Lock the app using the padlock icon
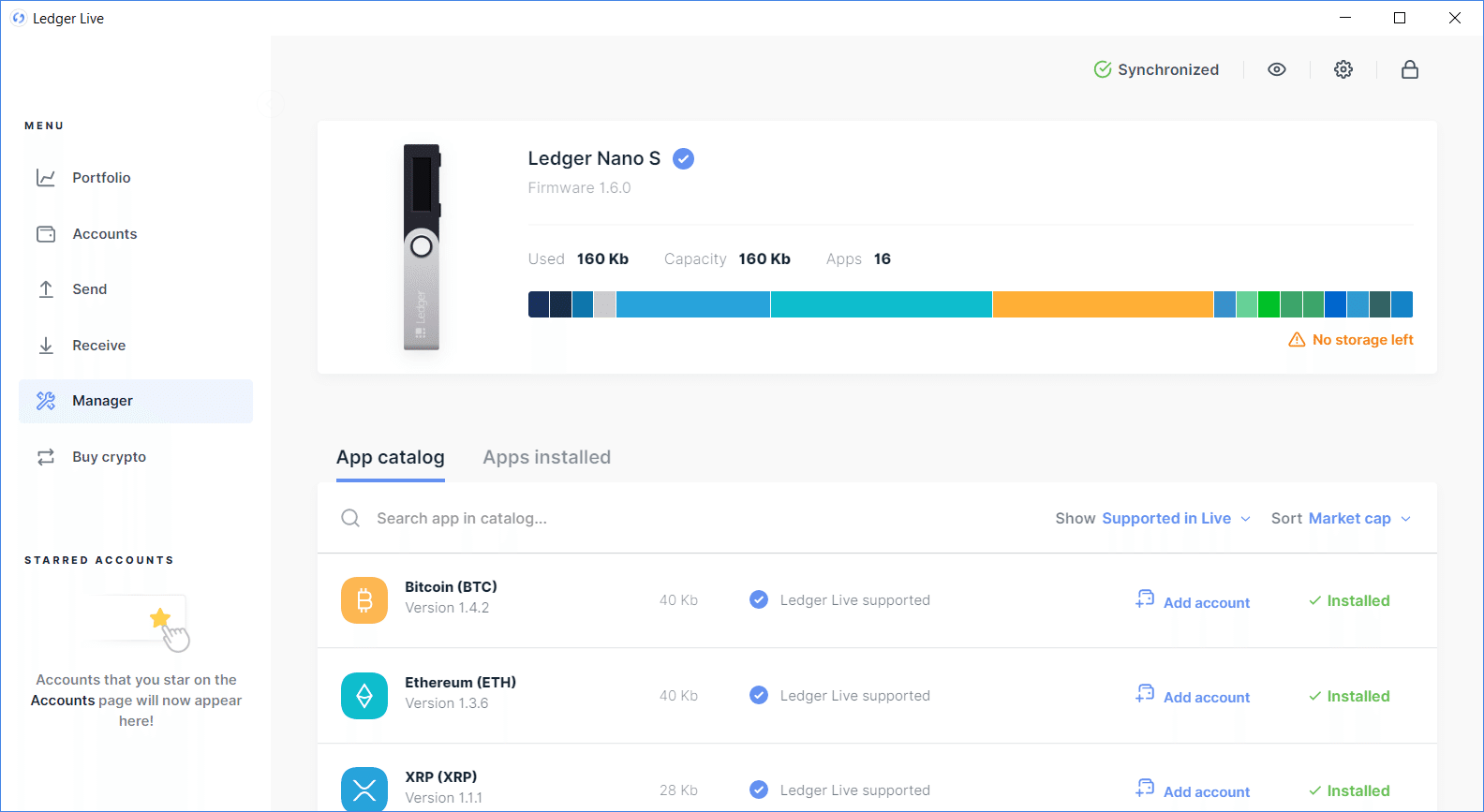 [x=1410, y=69]
